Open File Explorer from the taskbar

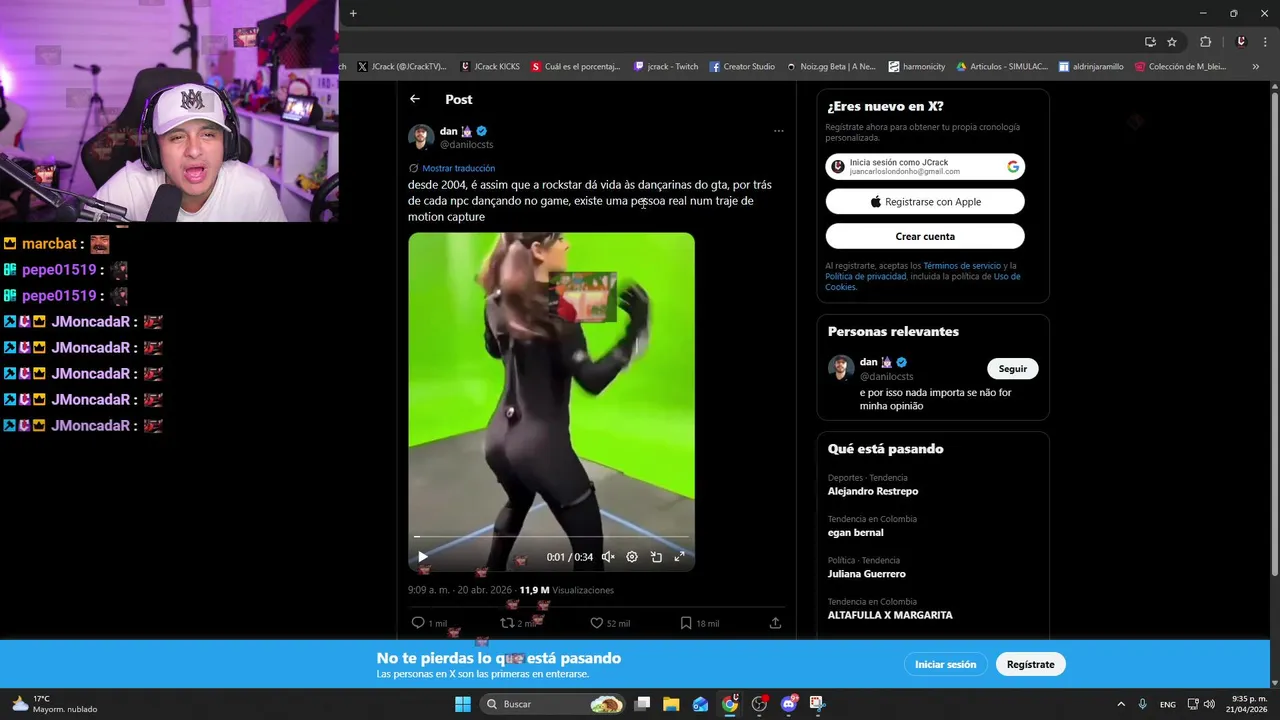(671, 704)
